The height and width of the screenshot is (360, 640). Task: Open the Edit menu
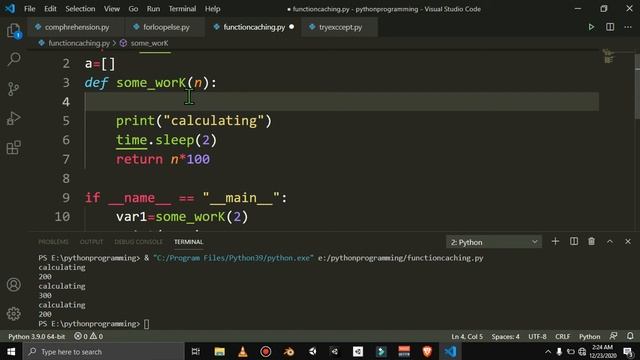click(50, 9)
